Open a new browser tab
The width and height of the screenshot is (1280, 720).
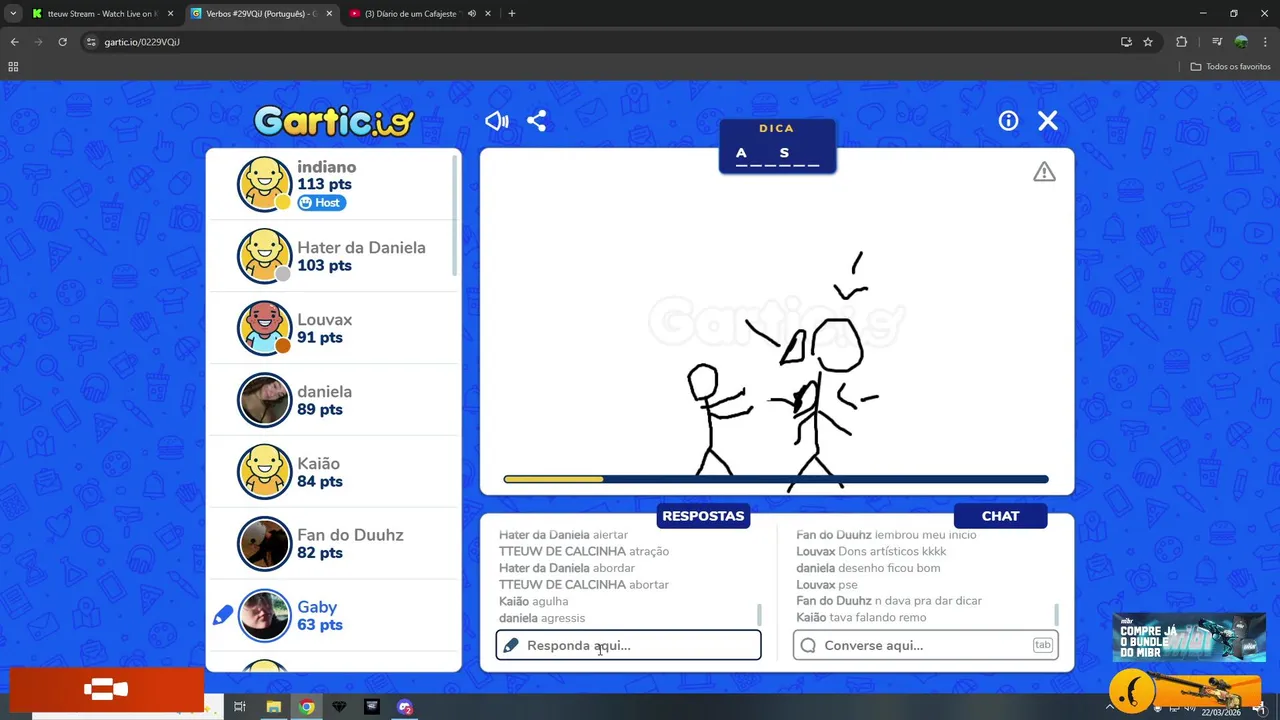pos(512,14)
